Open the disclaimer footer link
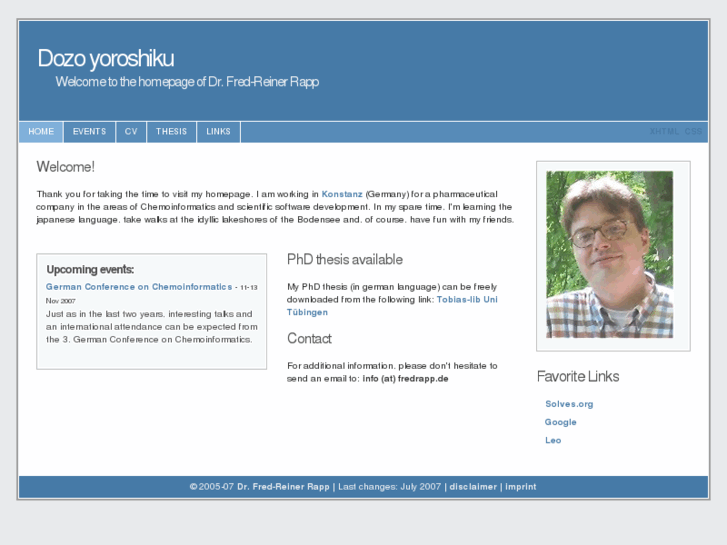727x545 pixels. [473, 487]
